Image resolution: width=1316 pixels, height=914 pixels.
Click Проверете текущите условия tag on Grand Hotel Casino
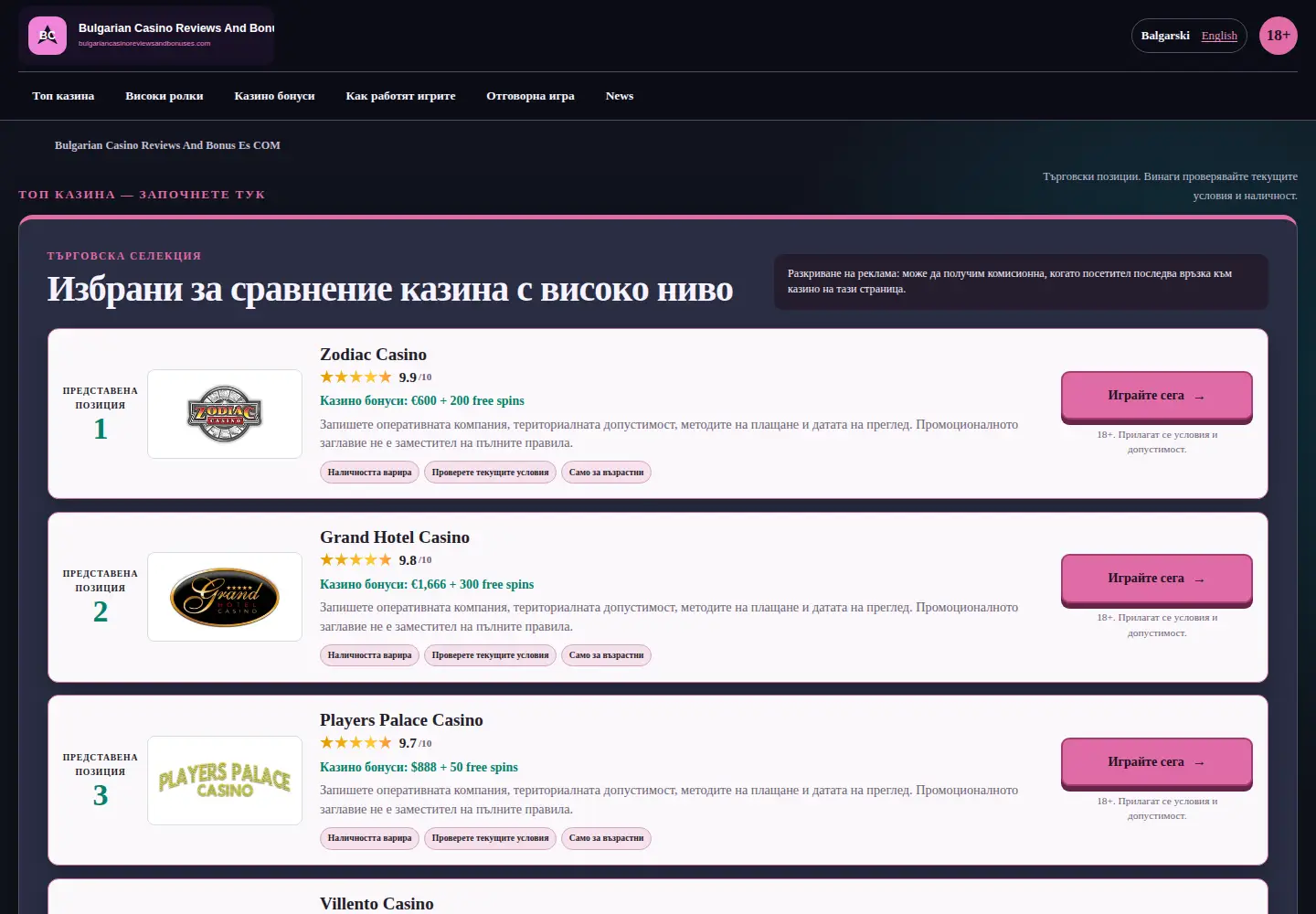(x=490, y=655)
